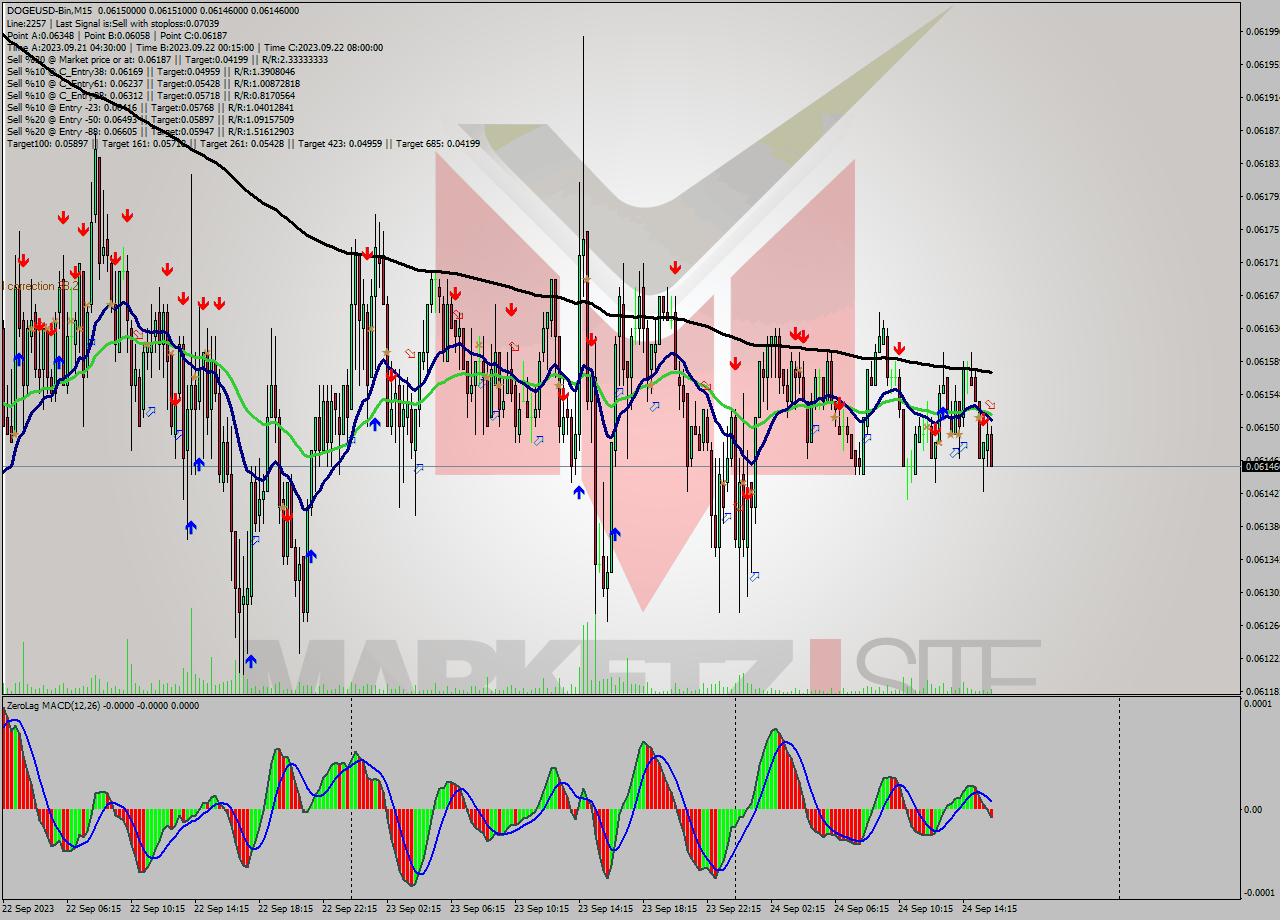
Task: Click the '24 Sep 10:15' time label
Action: (925, 909)
